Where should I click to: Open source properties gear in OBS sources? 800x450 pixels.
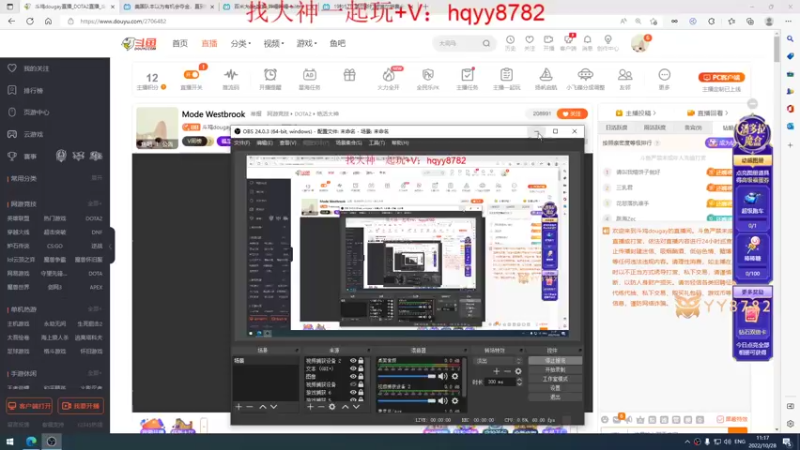point(332,407)
